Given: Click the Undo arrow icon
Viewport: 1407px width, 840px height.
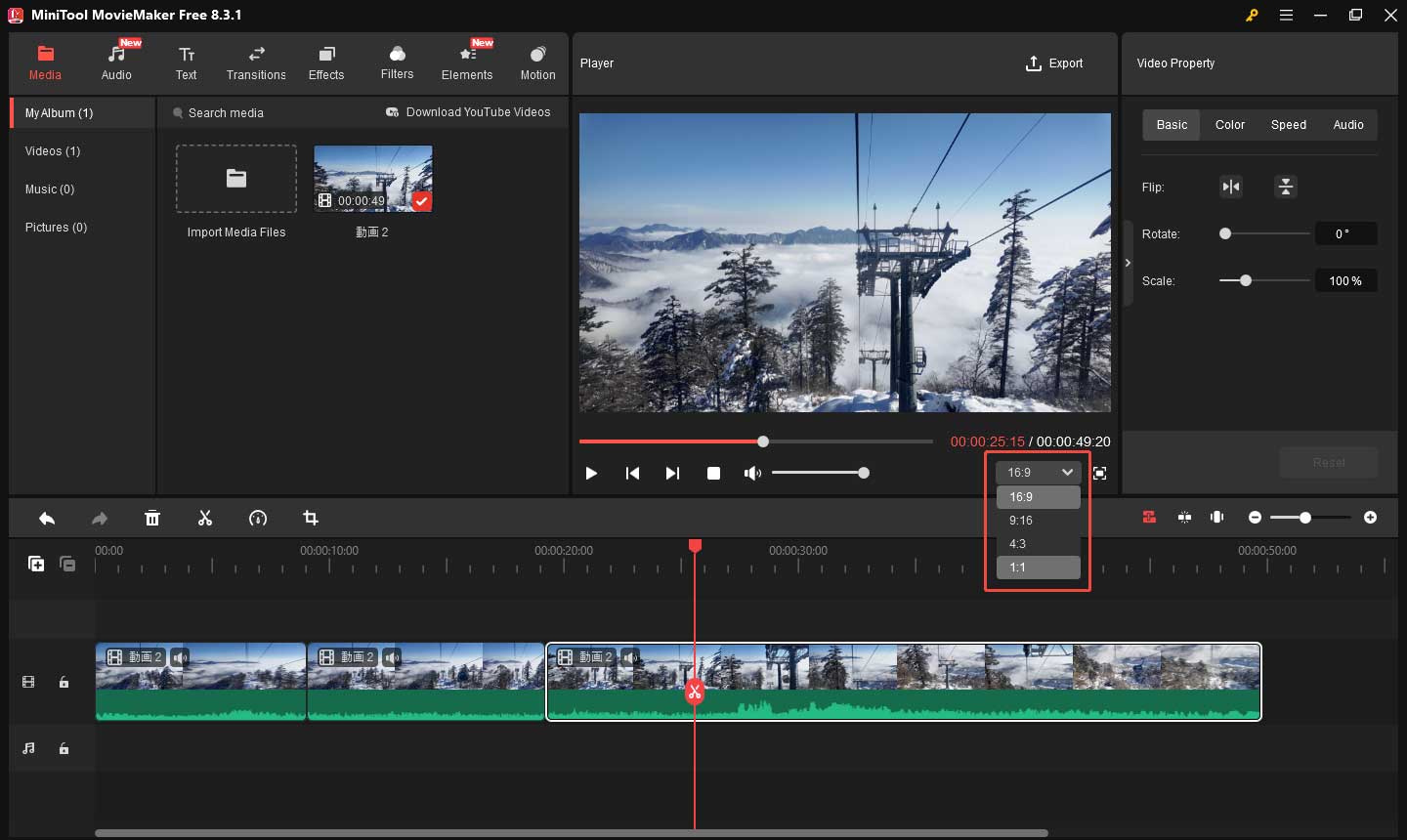Looking at the screenshot, I should [x=46, y=518].
